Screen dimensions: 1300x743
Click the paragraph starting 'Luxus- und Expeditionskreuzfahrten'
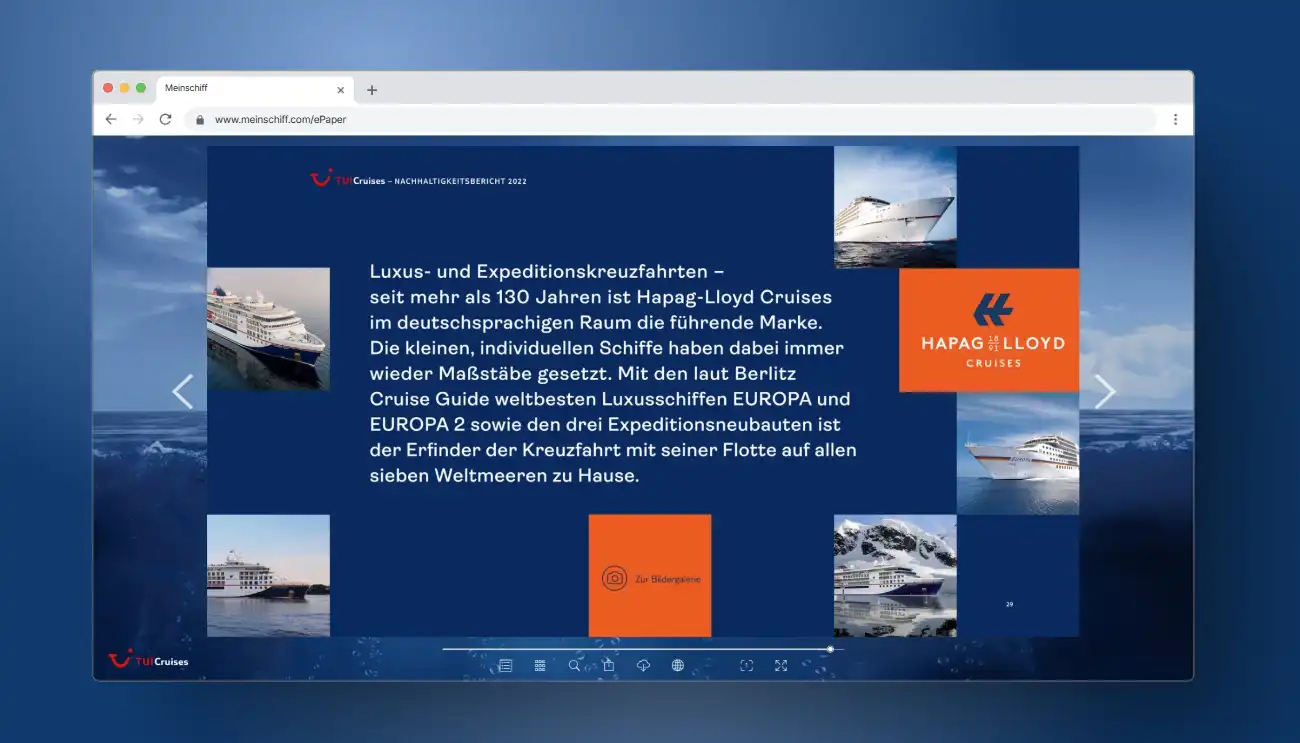(613, 373)
